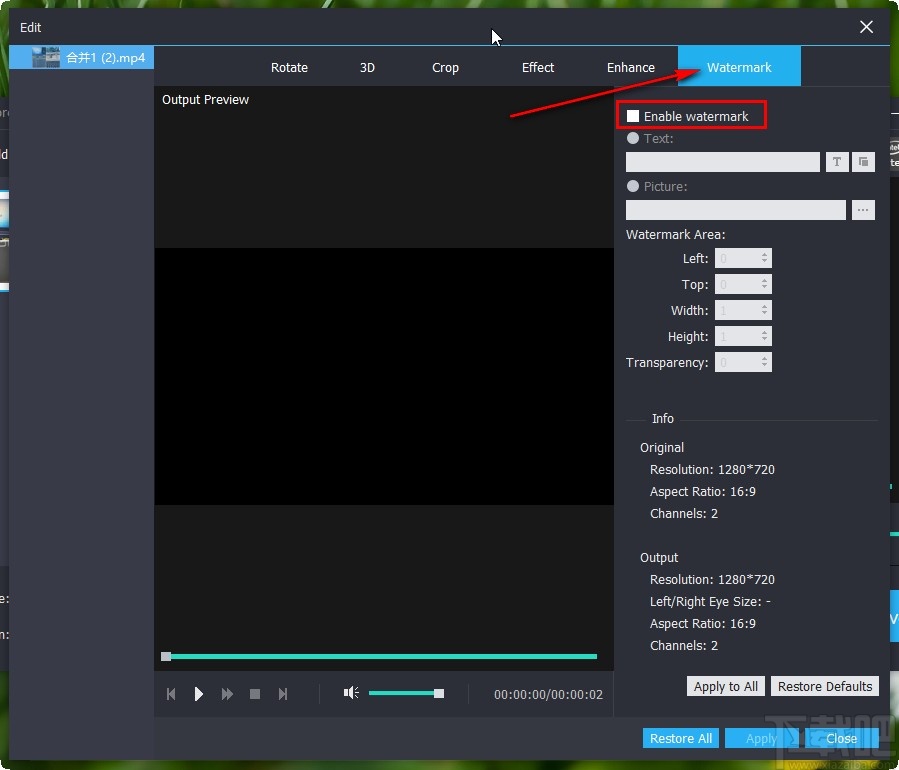899x770 pixels.
Task: Switch to the 3D tab
Action: pos(367,67)
